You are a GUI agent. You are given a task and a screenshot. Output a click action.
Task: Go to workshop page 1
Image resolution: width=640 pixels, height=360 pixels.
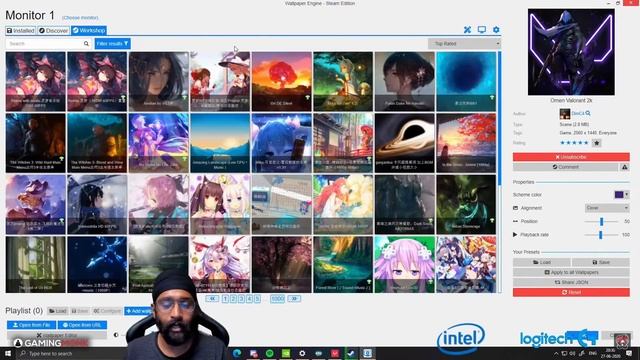click(225, 299)
